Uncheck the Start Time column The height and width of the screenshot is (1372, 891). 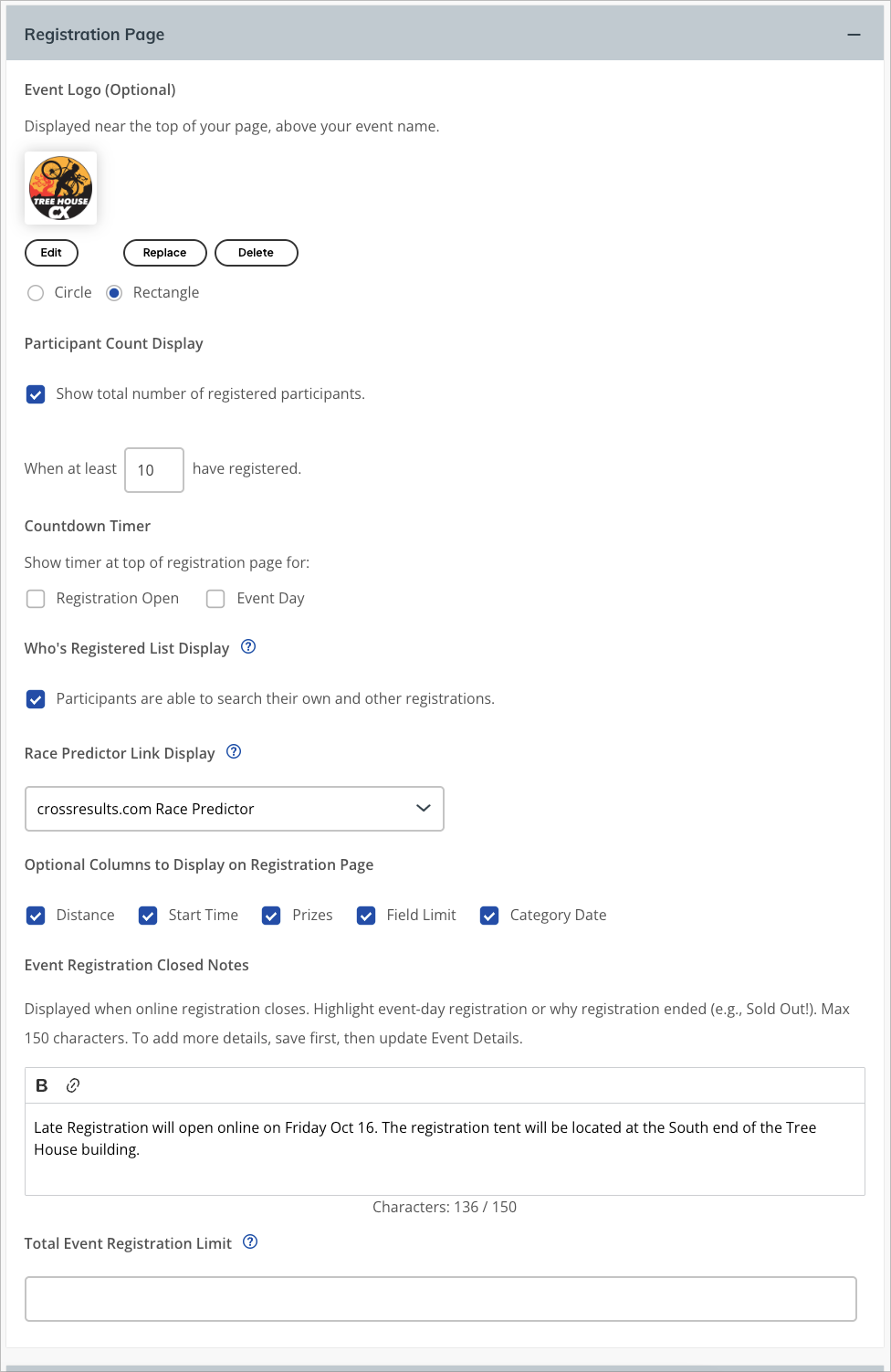(148, 916)
